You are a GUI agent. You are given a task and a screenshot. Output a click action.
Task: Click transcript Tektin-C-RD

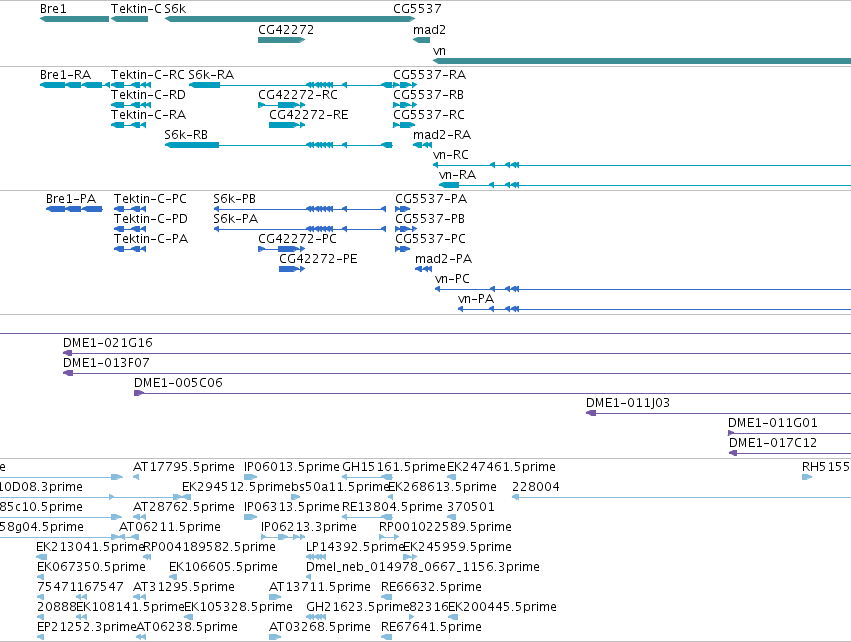point(131,105)
